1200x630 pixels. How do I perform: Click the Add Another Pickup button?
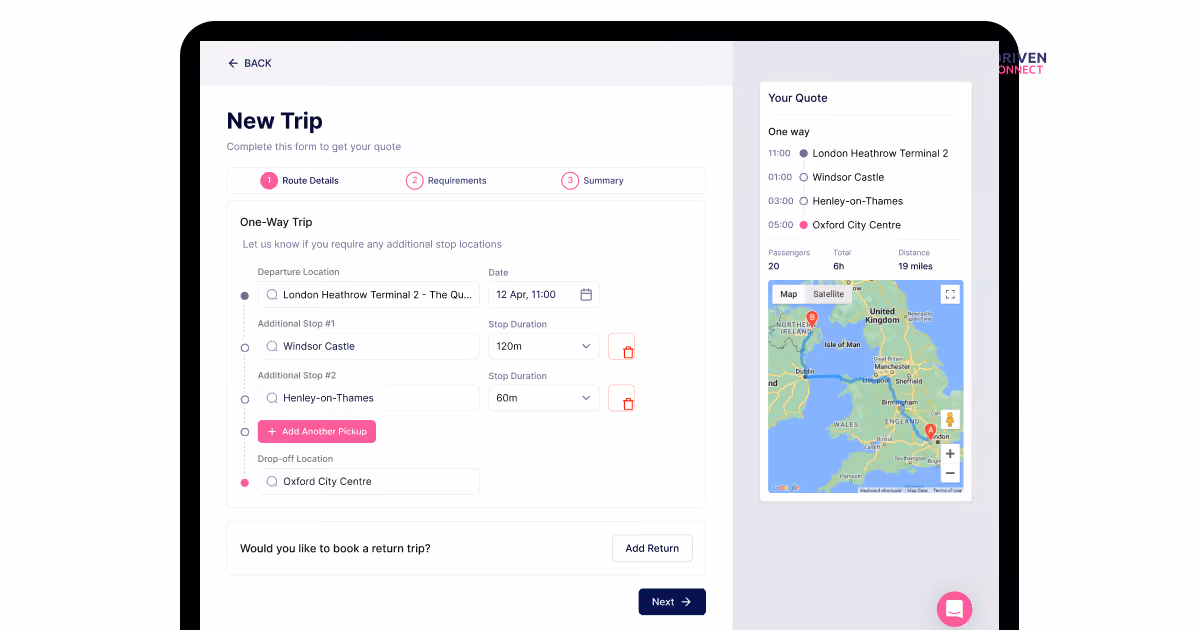tap(316, 431)
